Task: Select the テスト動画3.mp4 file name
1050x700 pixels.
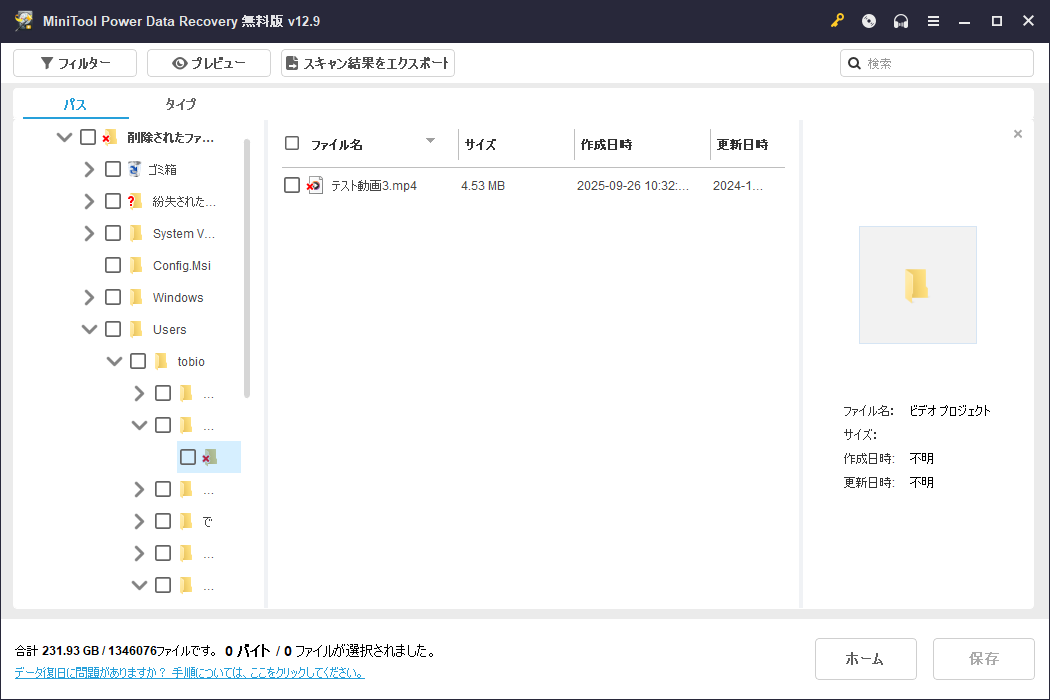Action: pos(374,186)
